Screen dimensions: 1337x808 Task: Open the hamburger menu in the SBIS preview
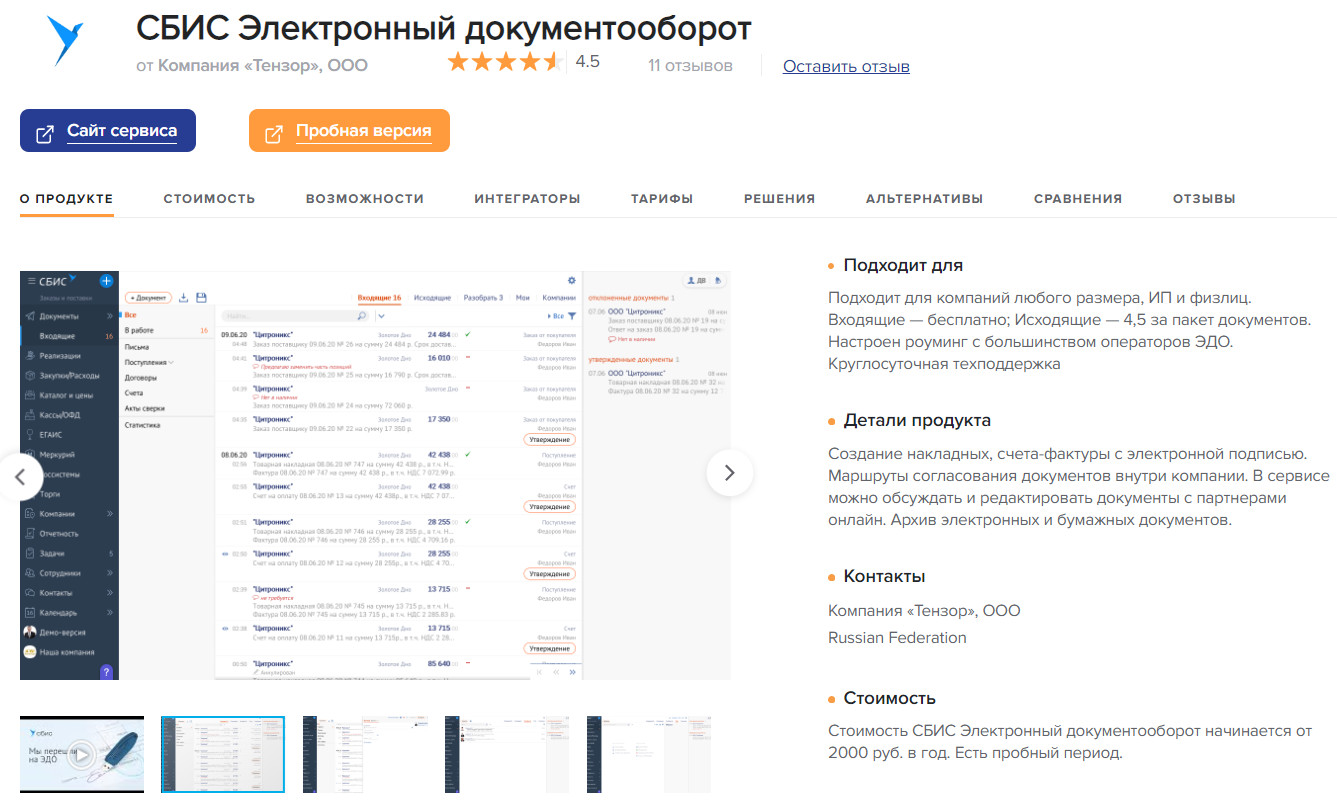point(32,281)
